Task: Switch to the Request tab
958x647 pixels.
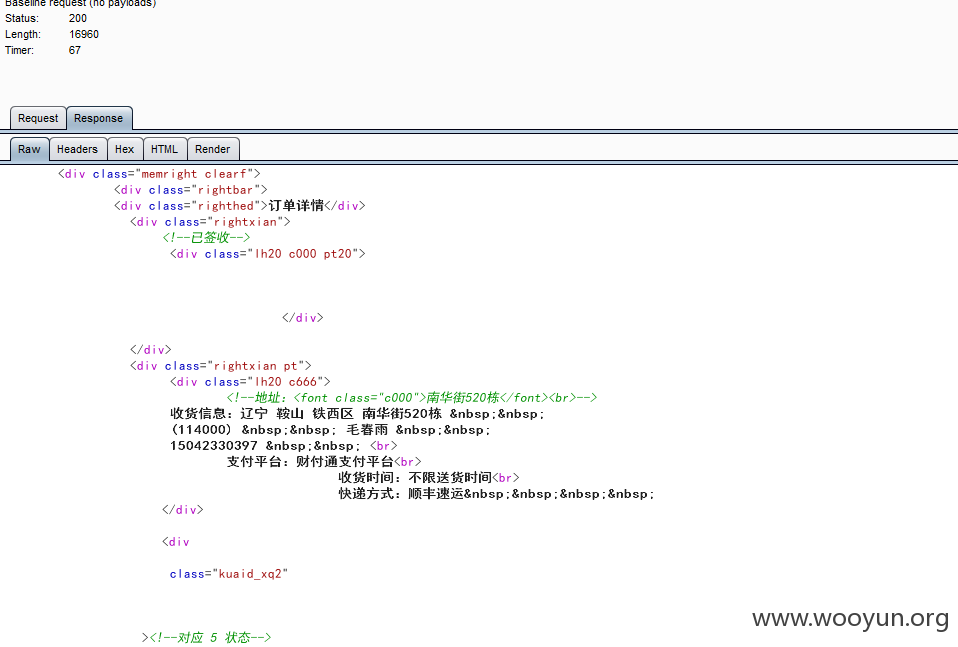Action: click(38, 118)
